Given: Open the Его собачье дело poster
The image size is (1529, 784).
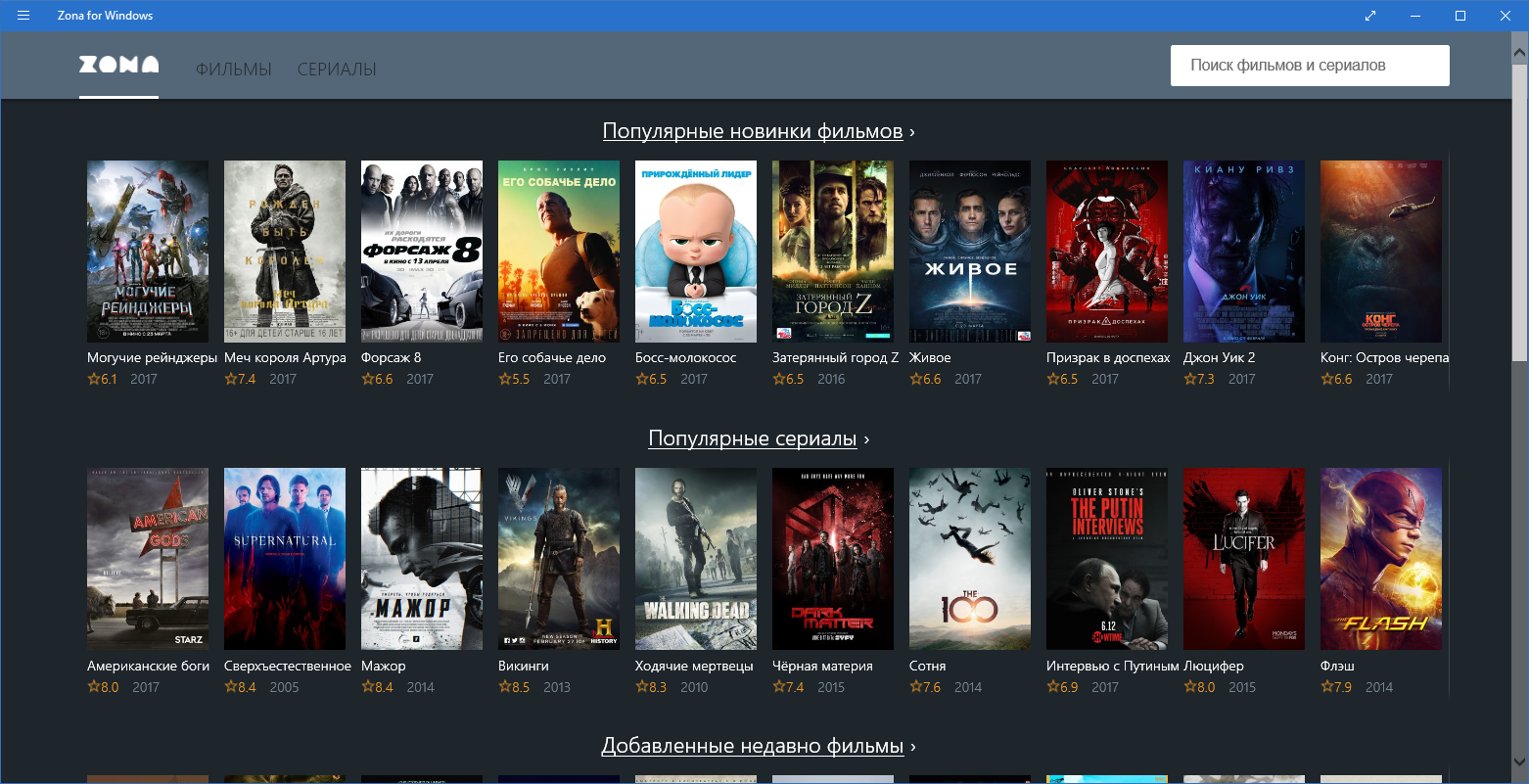Looking at the screenshot, I should tap(559, 252).
